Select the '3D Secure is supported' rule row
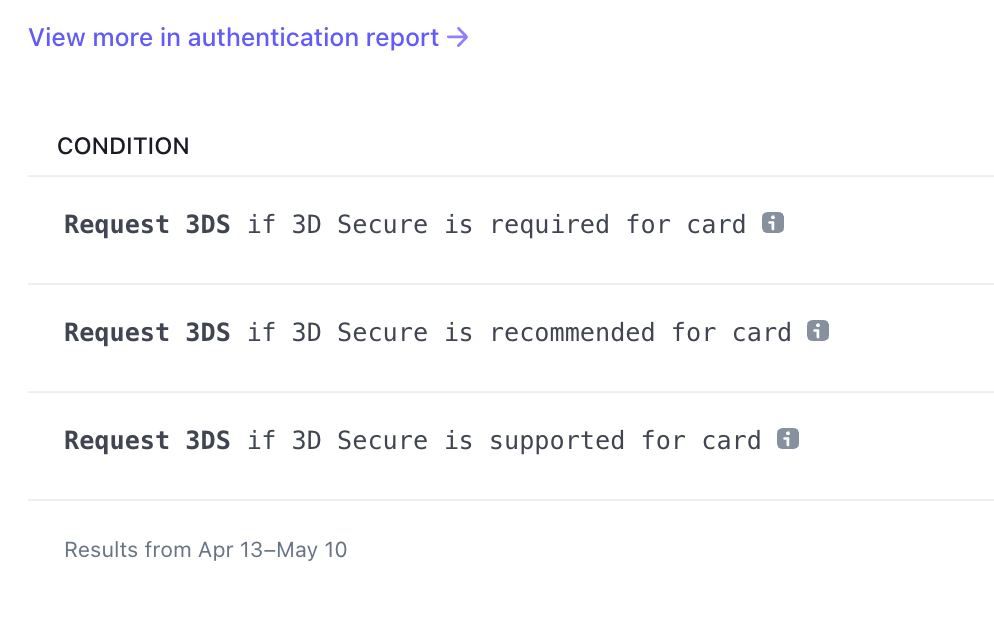The width and height of the screenshot is (994, 640). pos(412,441)
